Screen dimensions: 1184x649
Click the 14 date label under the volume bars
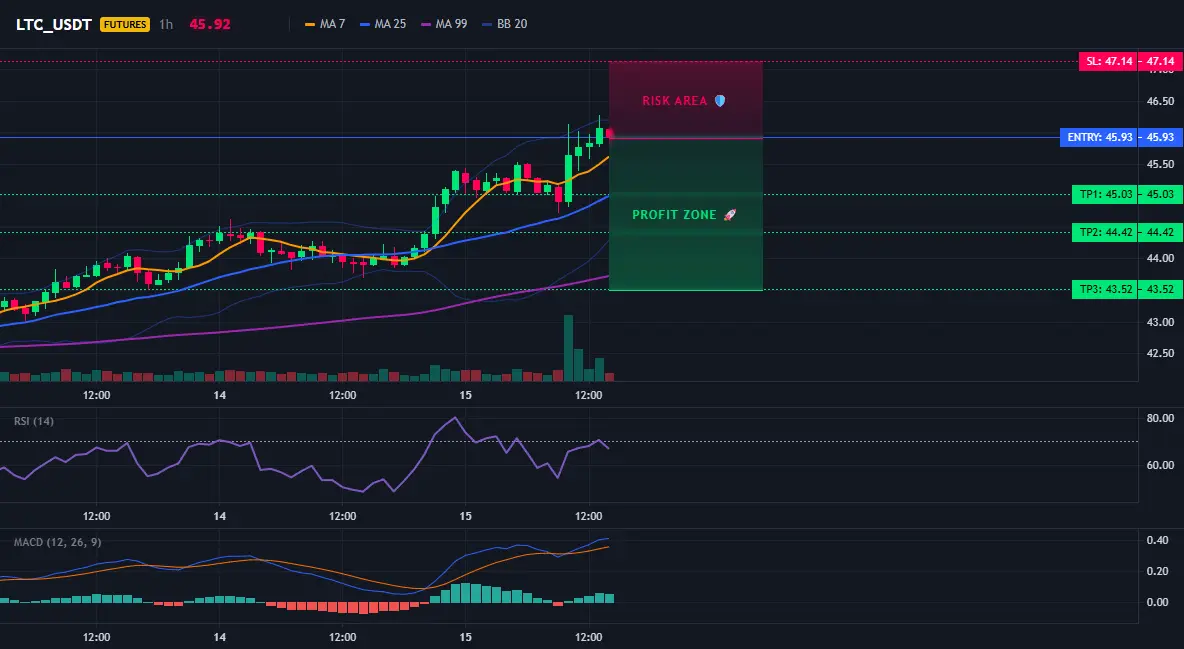[220, 395]
